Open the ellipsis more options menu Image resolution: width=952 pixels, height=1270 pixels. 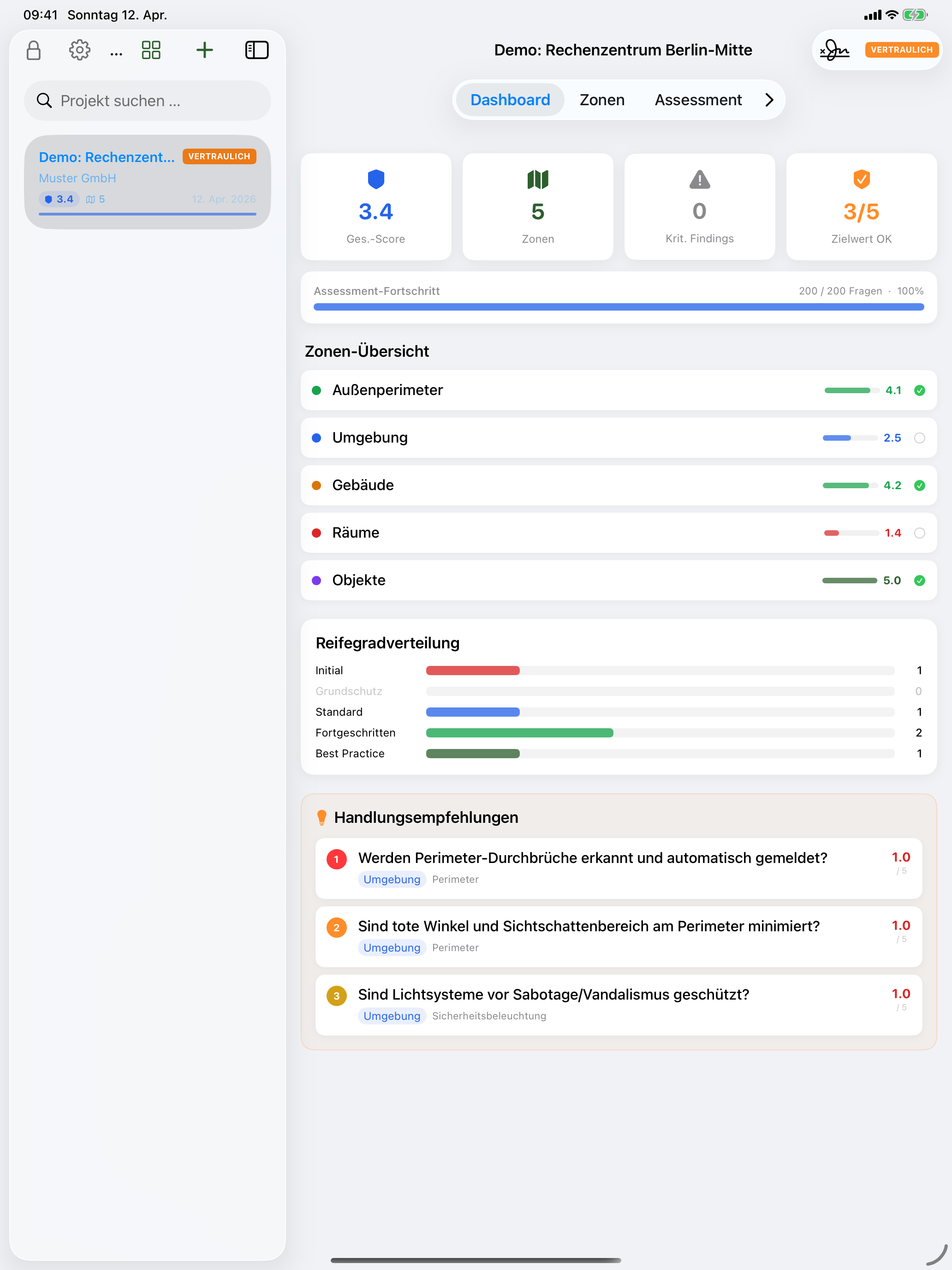[x=116, y=52]
